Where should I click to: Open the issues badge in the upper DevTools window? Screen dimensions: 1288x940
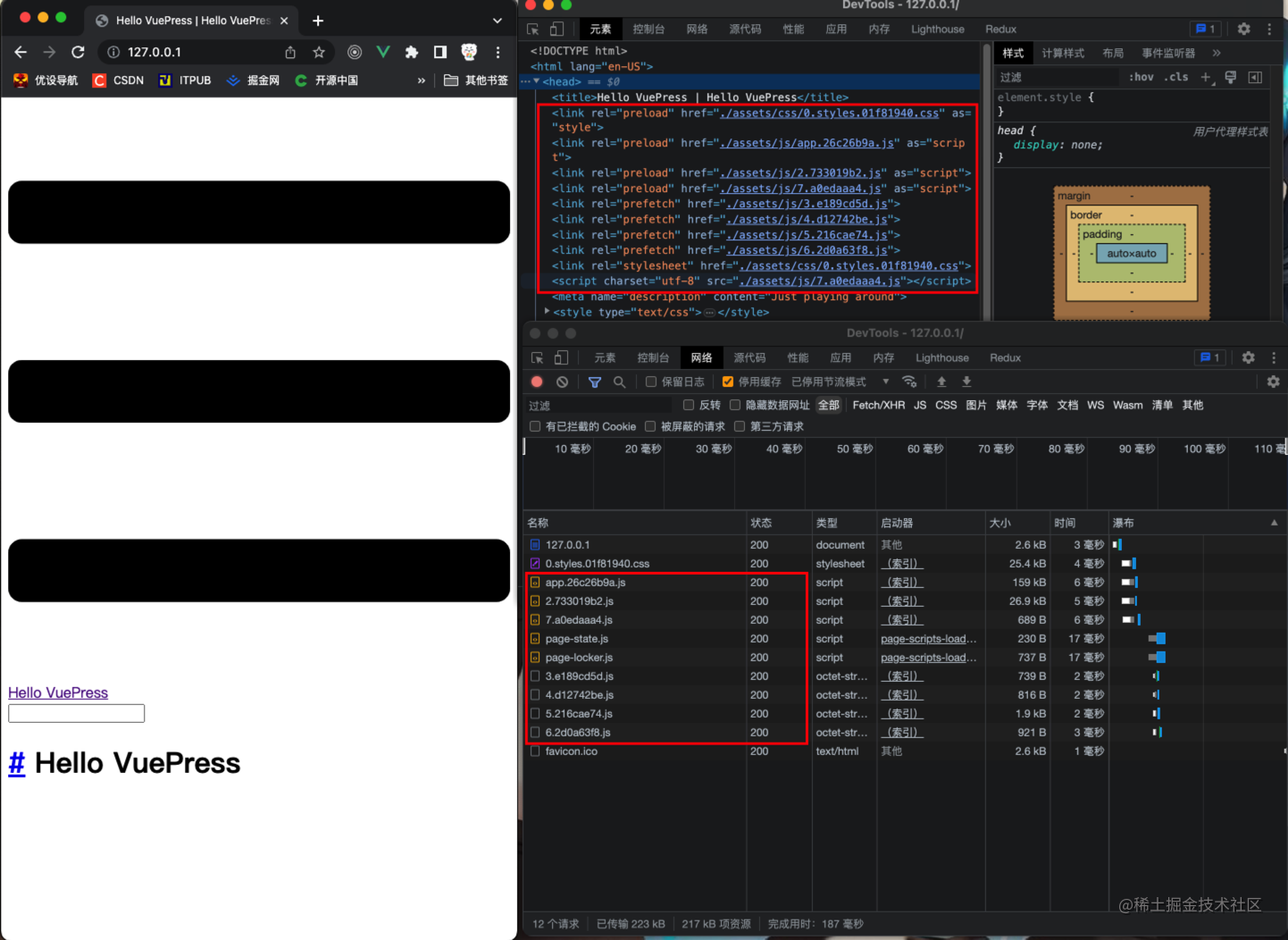click(1206, 29)
